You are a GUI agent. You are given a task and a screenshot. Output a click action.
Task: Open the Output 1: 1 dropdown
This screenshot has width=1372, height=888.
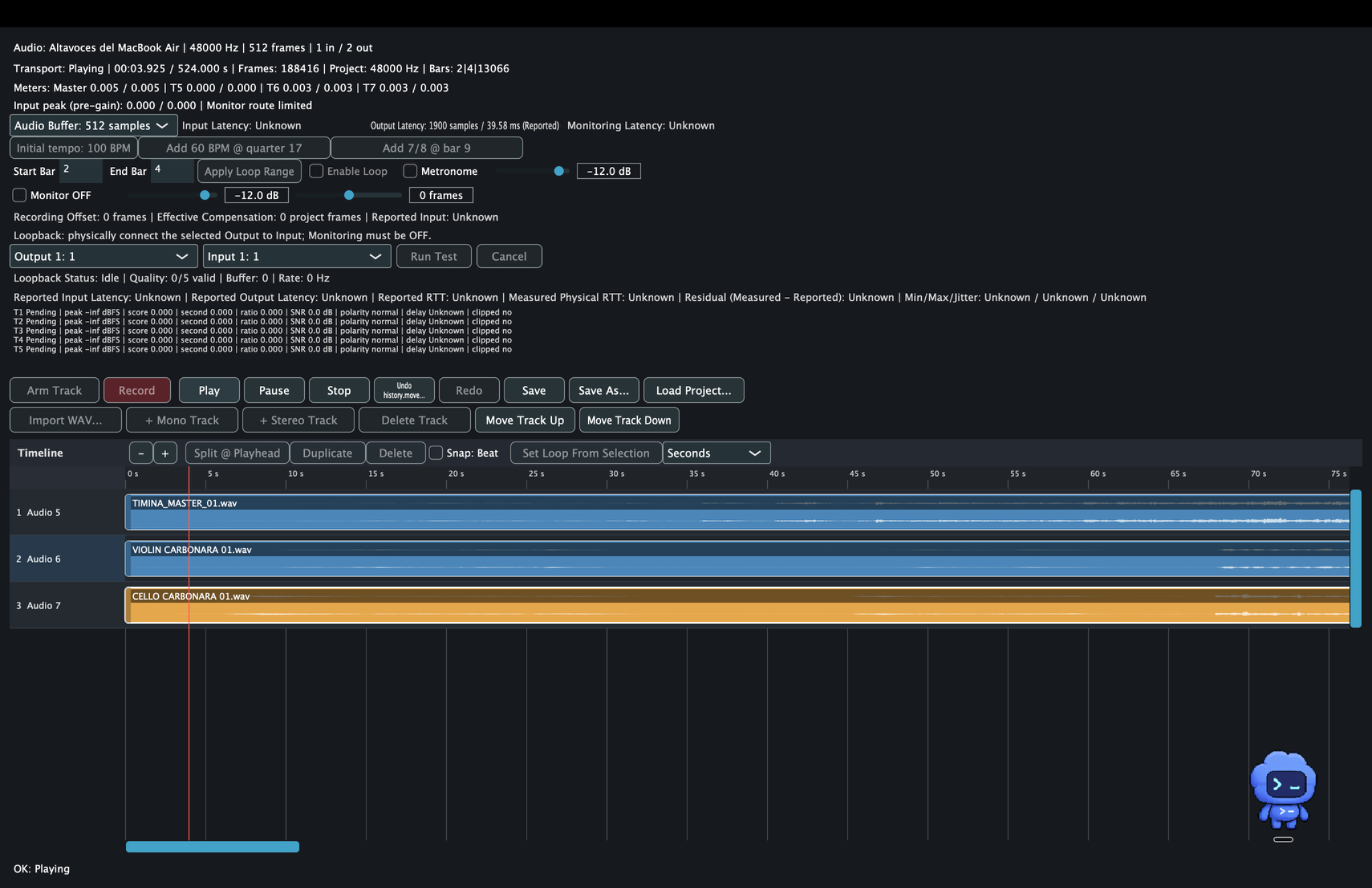pyautogui.click(x=103, y=256)
